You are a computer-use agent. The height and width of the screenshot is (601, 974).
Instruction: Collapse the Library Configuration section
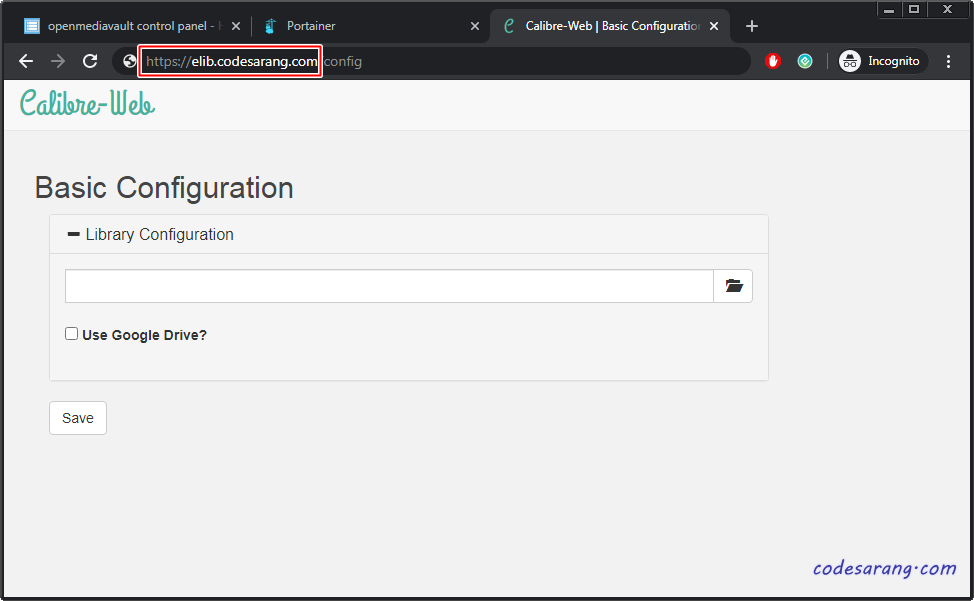point(150,235)
